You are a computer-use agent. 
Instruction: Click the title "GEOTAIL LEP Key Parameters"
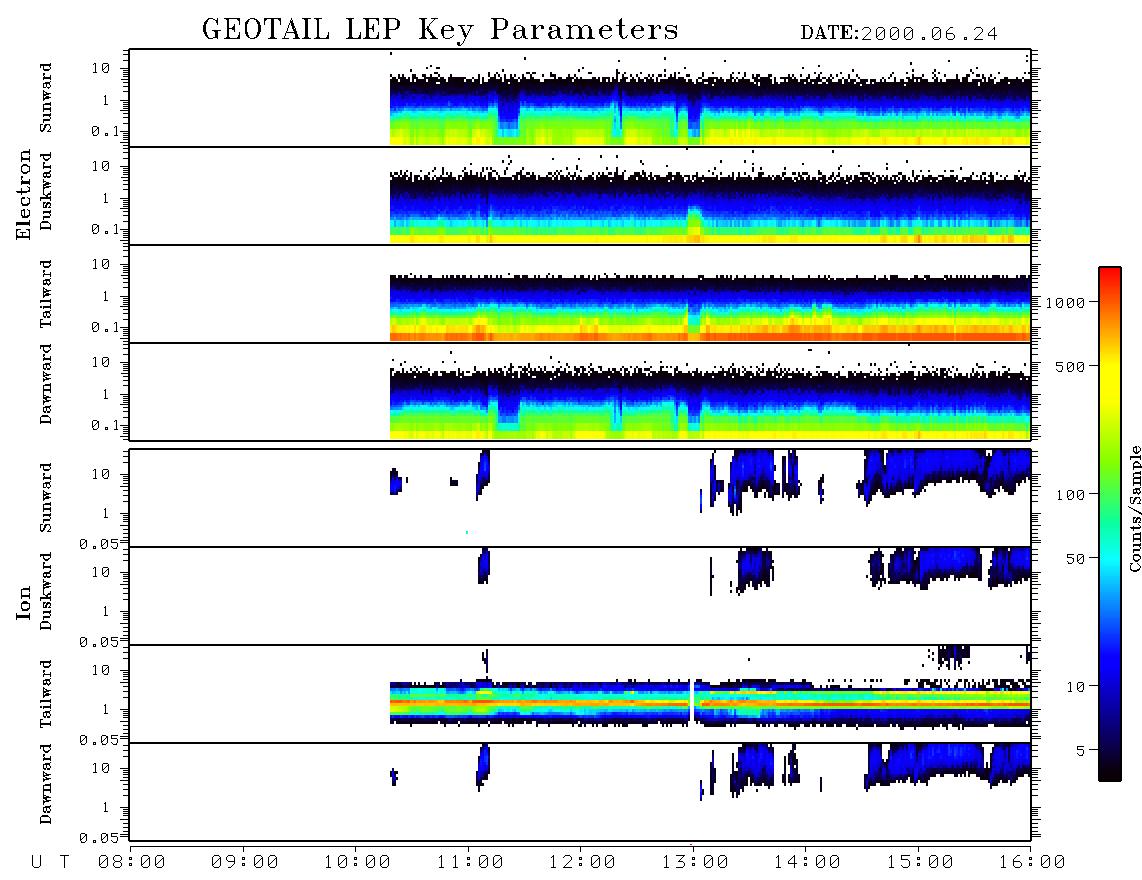click(440, 31)
